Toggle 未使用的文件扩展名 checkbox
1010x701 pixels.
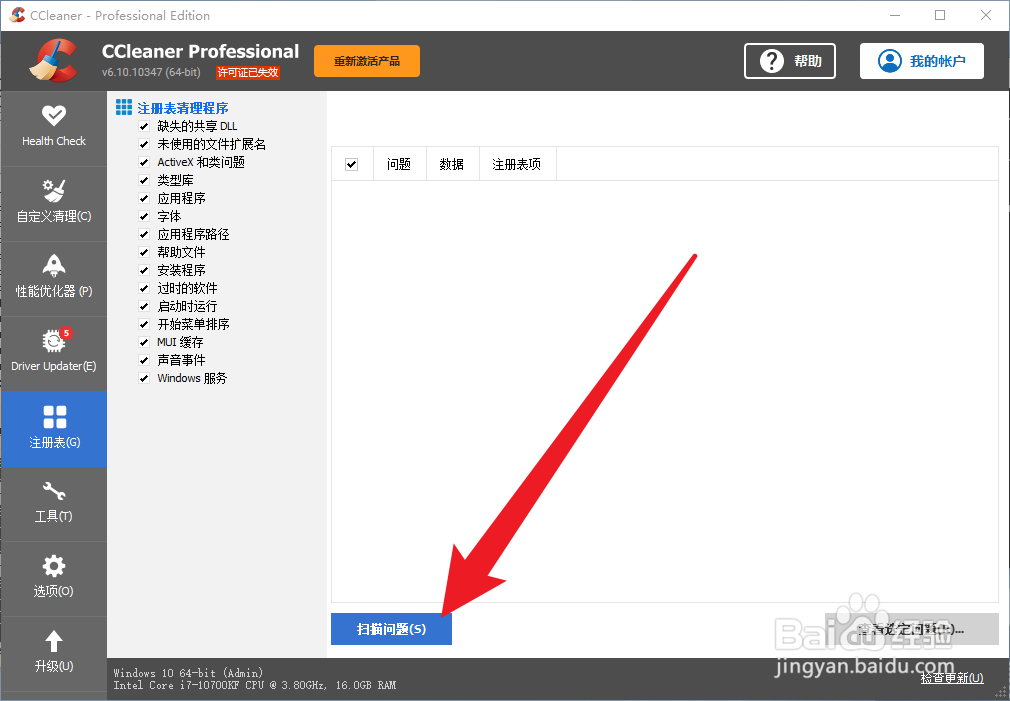144,144
